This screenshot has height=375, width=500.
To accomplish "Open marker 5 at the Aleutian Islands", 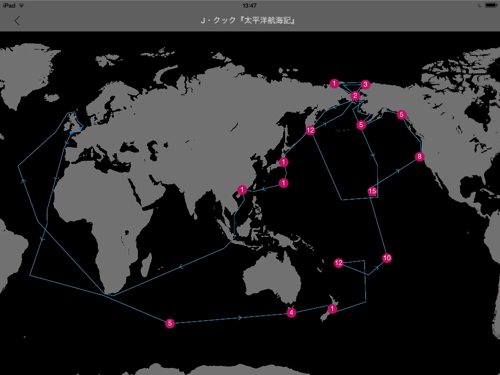I will click(361, 125).
